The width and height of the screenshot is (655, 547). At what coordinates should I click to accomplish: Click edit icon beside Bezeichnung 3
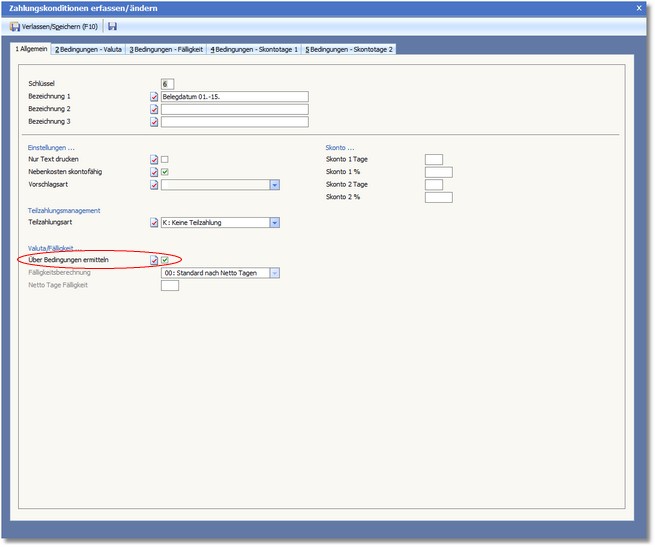pyautogui.click(x=154, y=123)
